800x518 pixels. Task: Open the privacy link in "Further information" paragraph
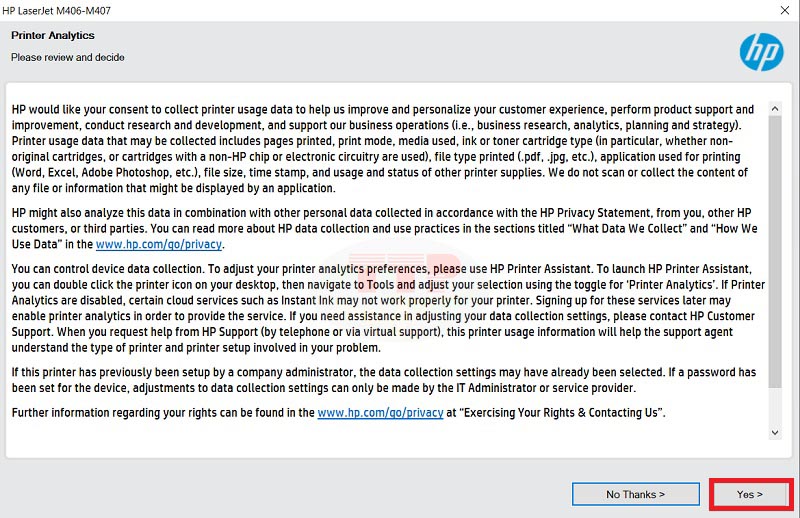click(x=380, y=413)
